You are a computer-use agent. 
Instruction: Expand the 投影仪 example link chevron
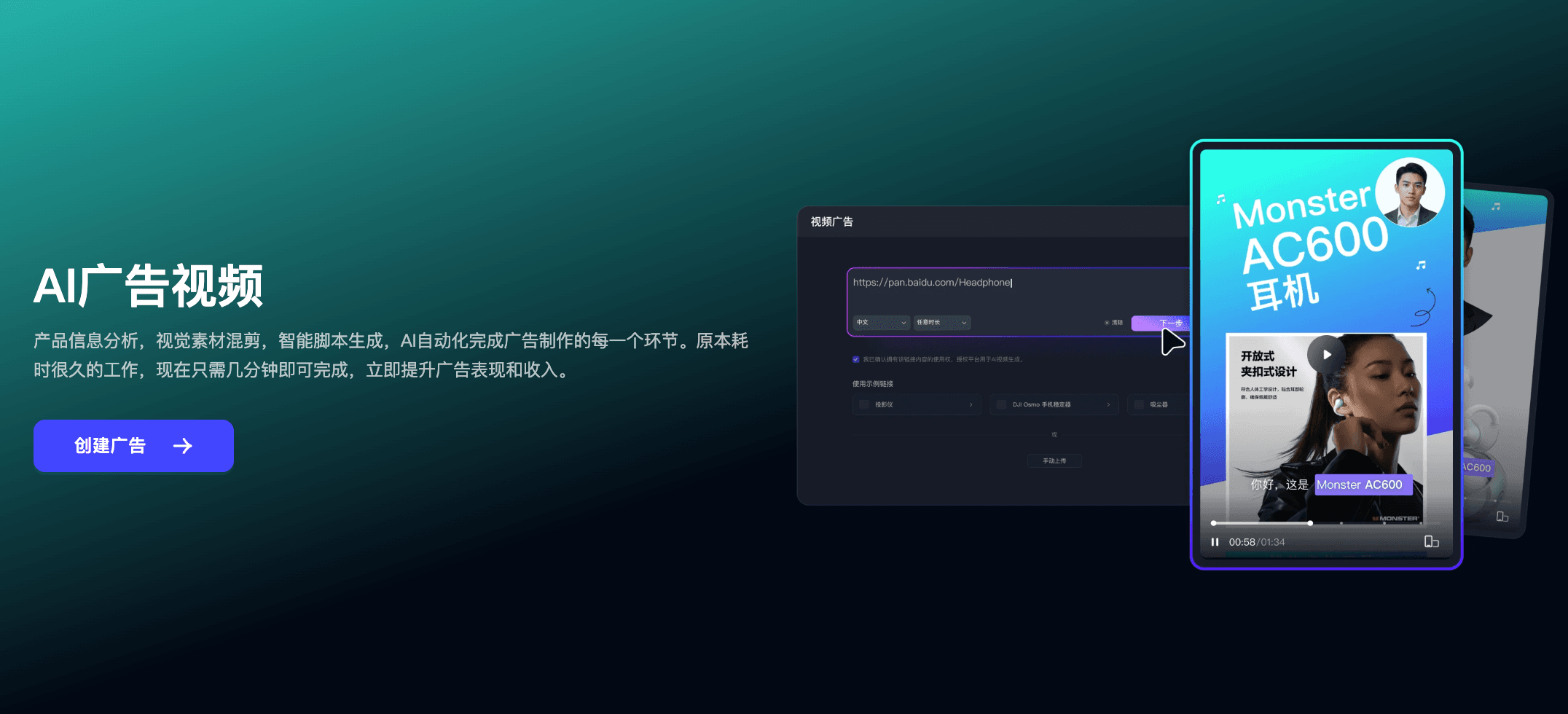(x=971, y=404)
